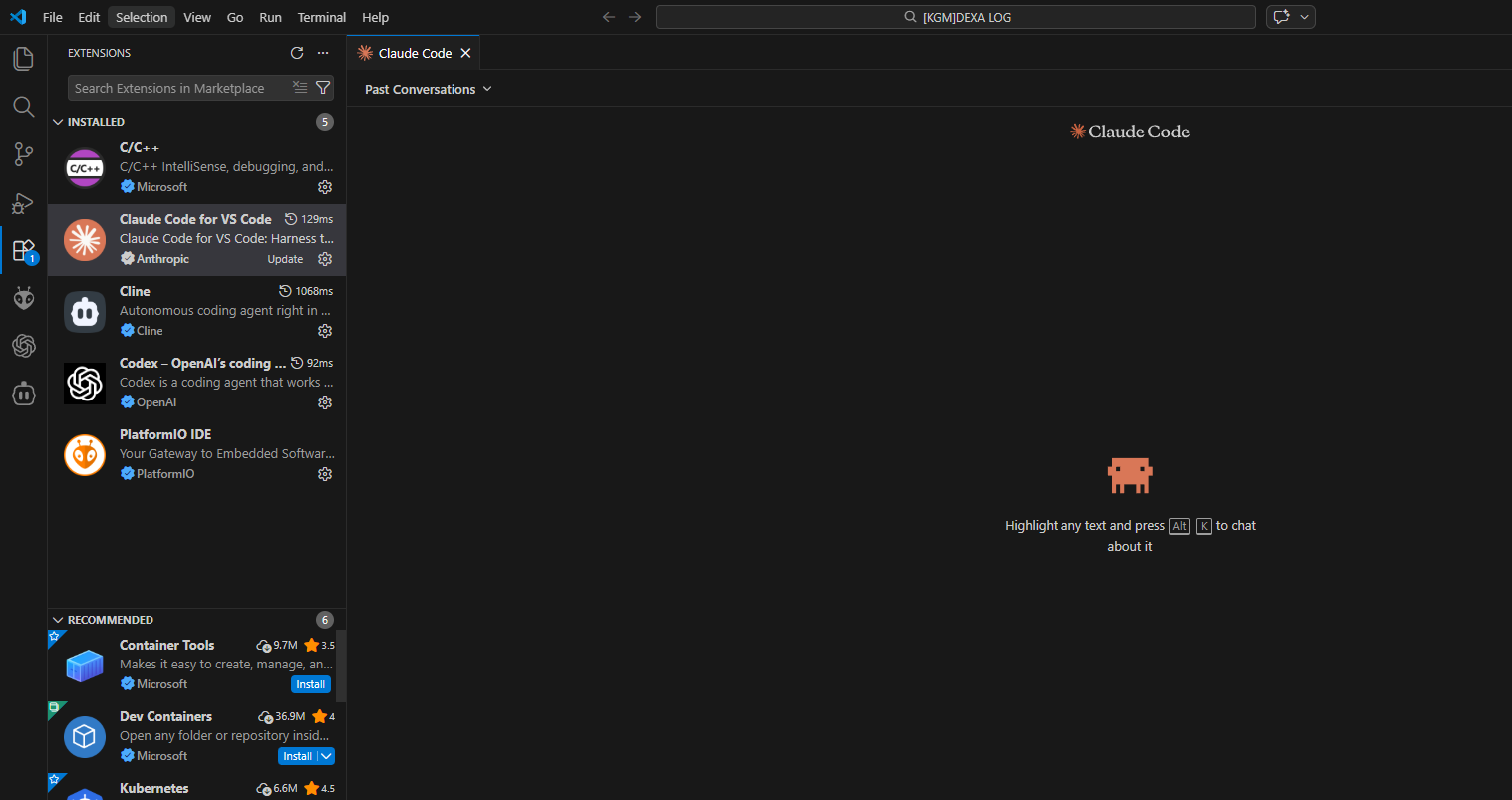1512x800 pixels.
Task: Open the Explorer view in activity bar
Action: pyautogui.click(x=23, y=59)
